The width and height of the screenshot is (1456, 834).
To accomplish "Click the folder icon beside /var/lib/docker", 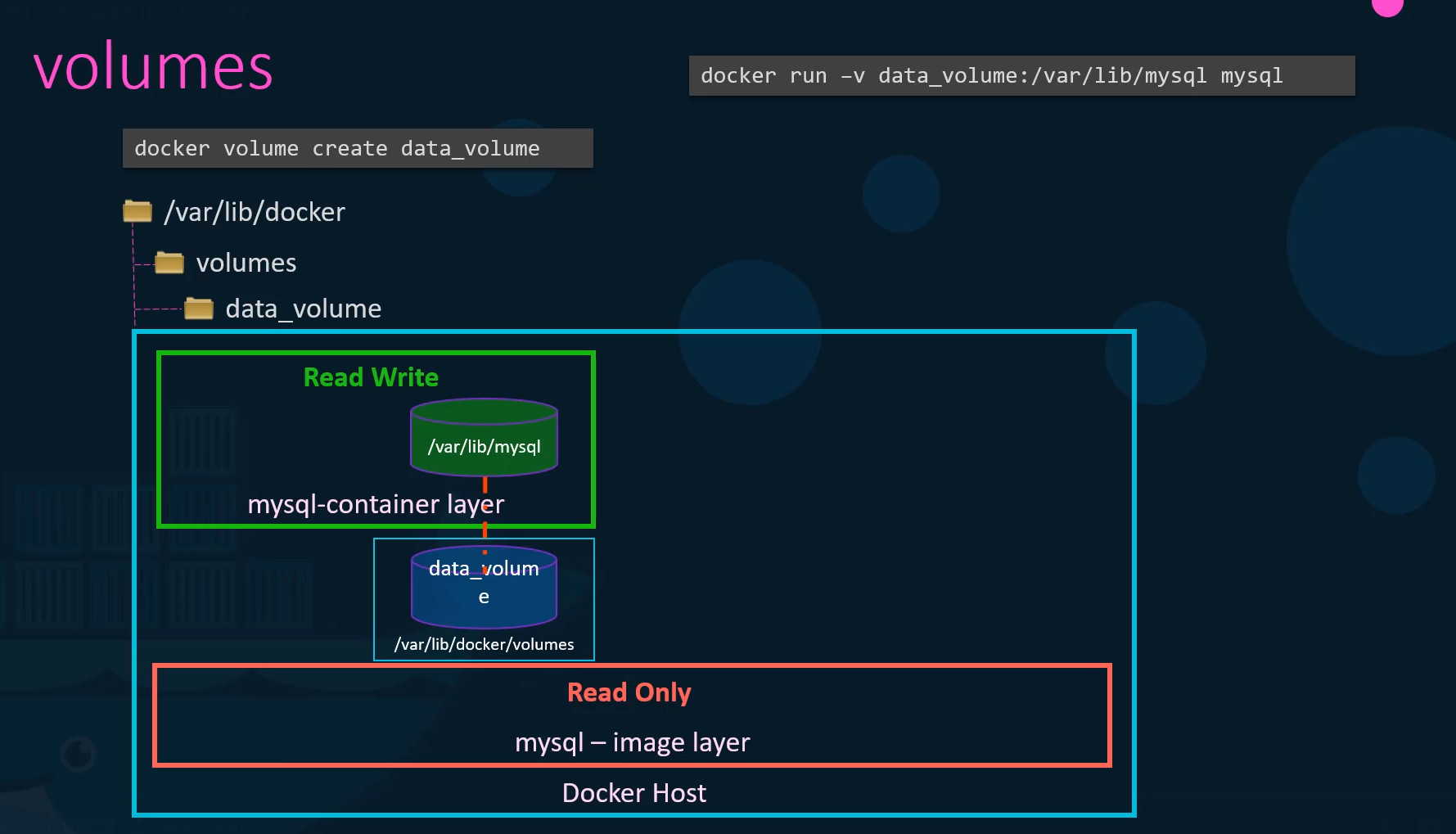I will point(137,211).
